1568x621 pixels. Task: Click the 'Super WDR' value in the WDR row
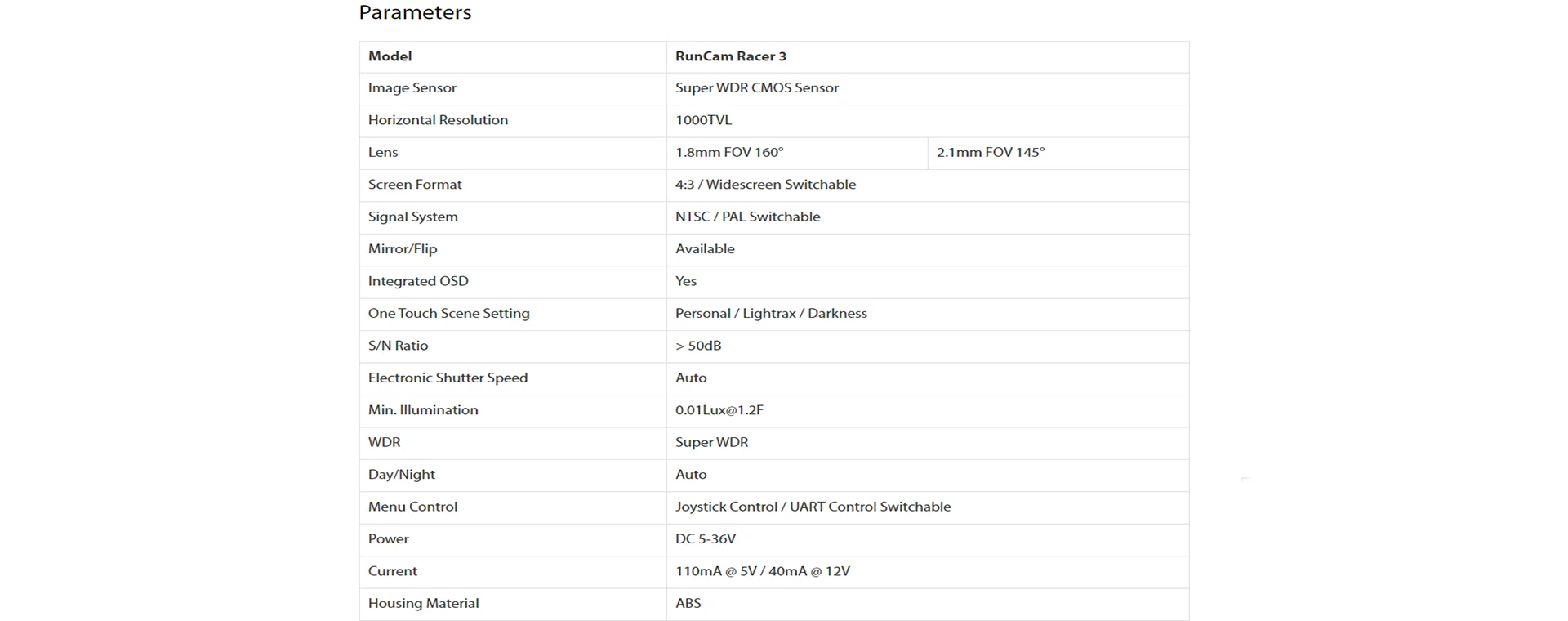711,442
